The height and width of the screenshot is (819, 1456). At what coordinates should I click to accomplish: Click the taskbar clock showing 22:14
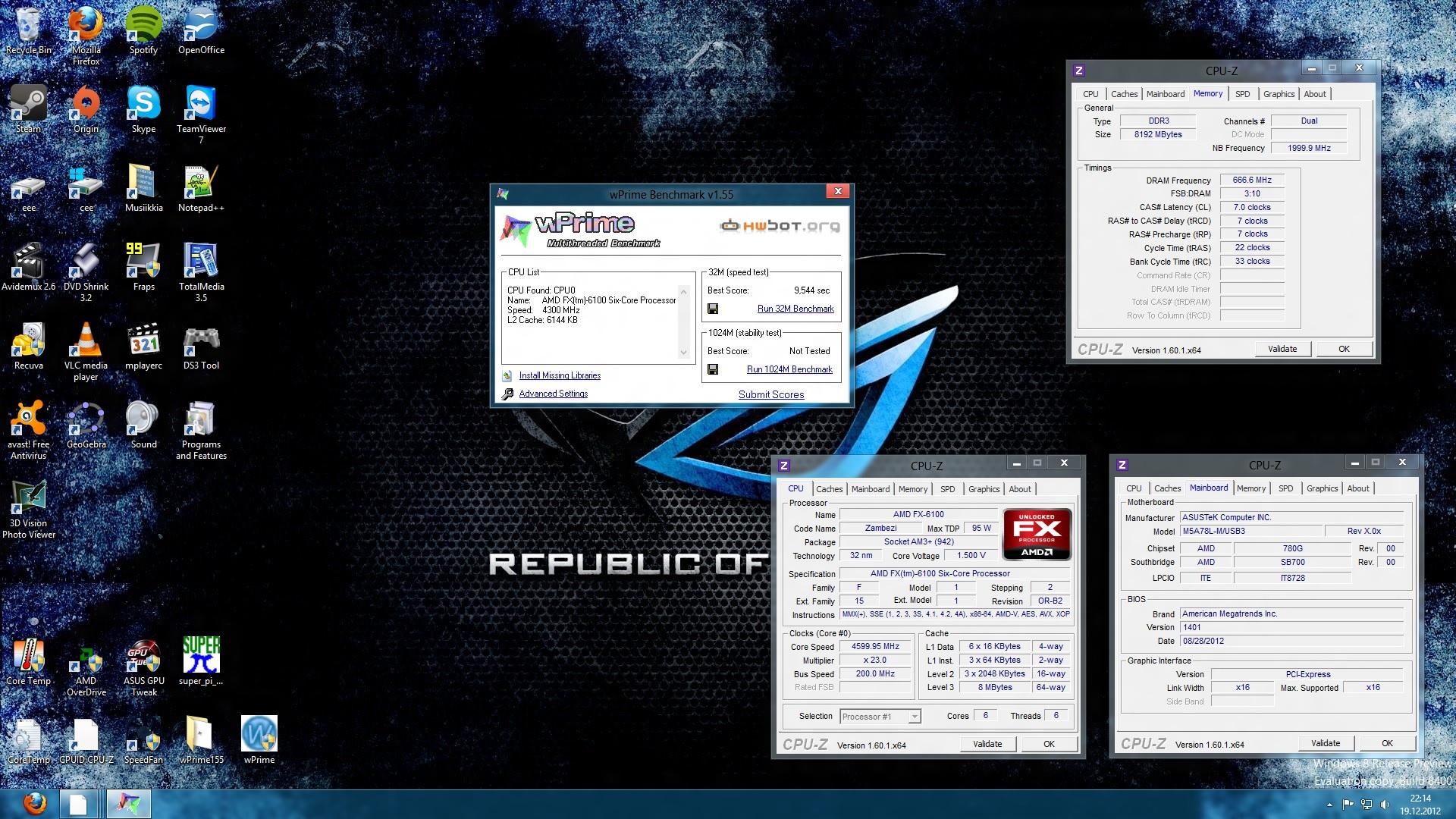point(1420,805)
